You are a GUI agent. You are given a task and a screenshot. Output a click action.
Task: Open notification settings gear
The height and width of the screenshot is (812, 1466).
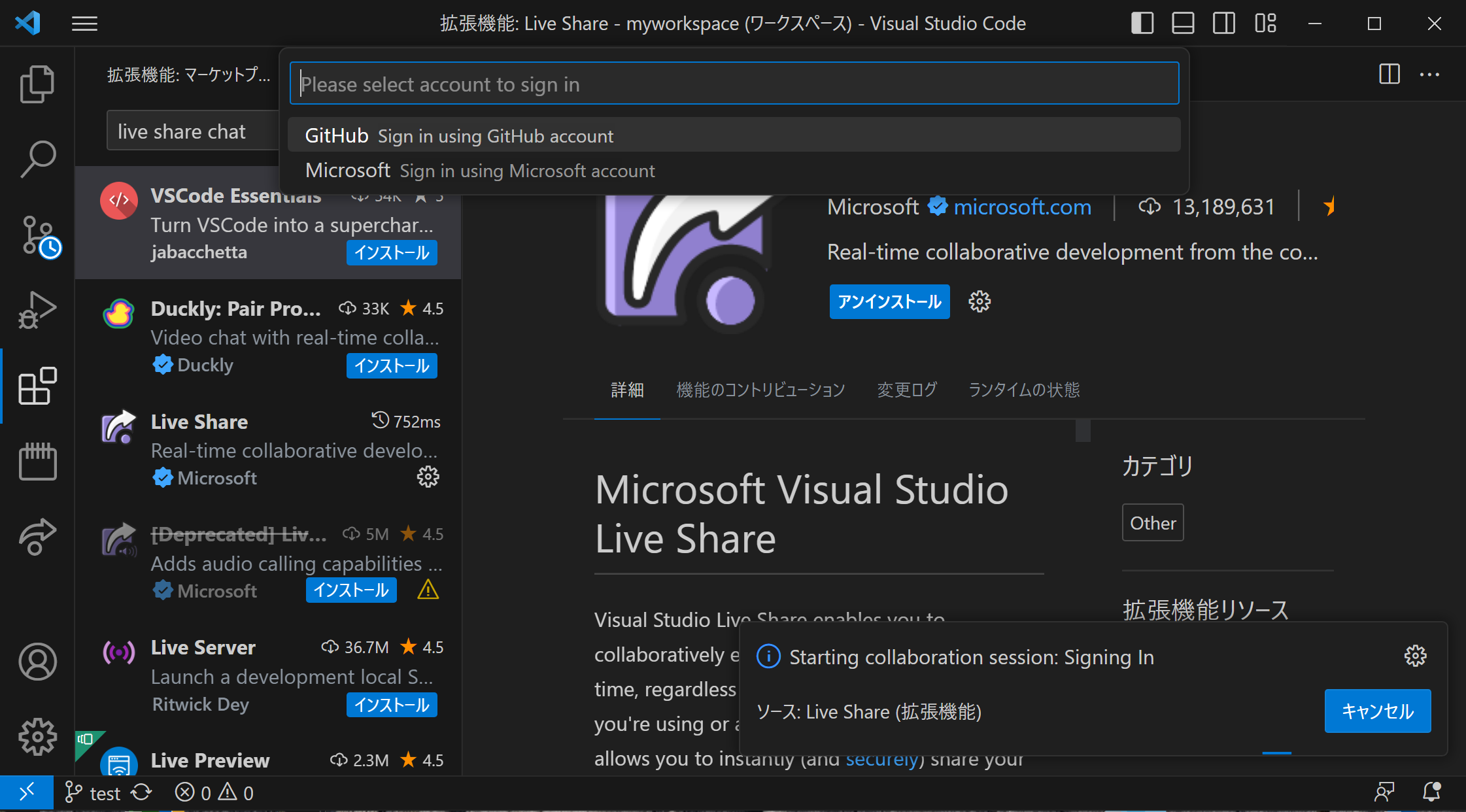tap(1416, 656)
